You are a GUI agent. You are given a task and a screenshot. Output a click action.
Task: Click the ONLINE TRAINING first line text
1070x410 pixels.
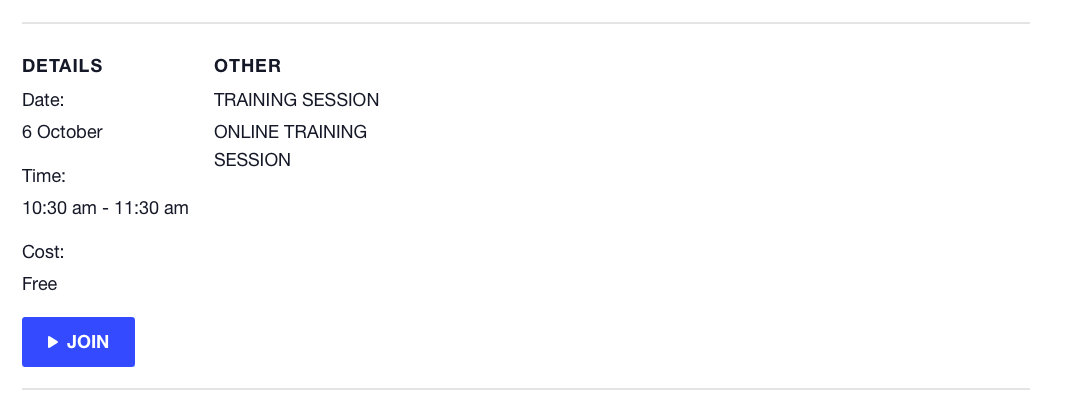pos(291,132)
